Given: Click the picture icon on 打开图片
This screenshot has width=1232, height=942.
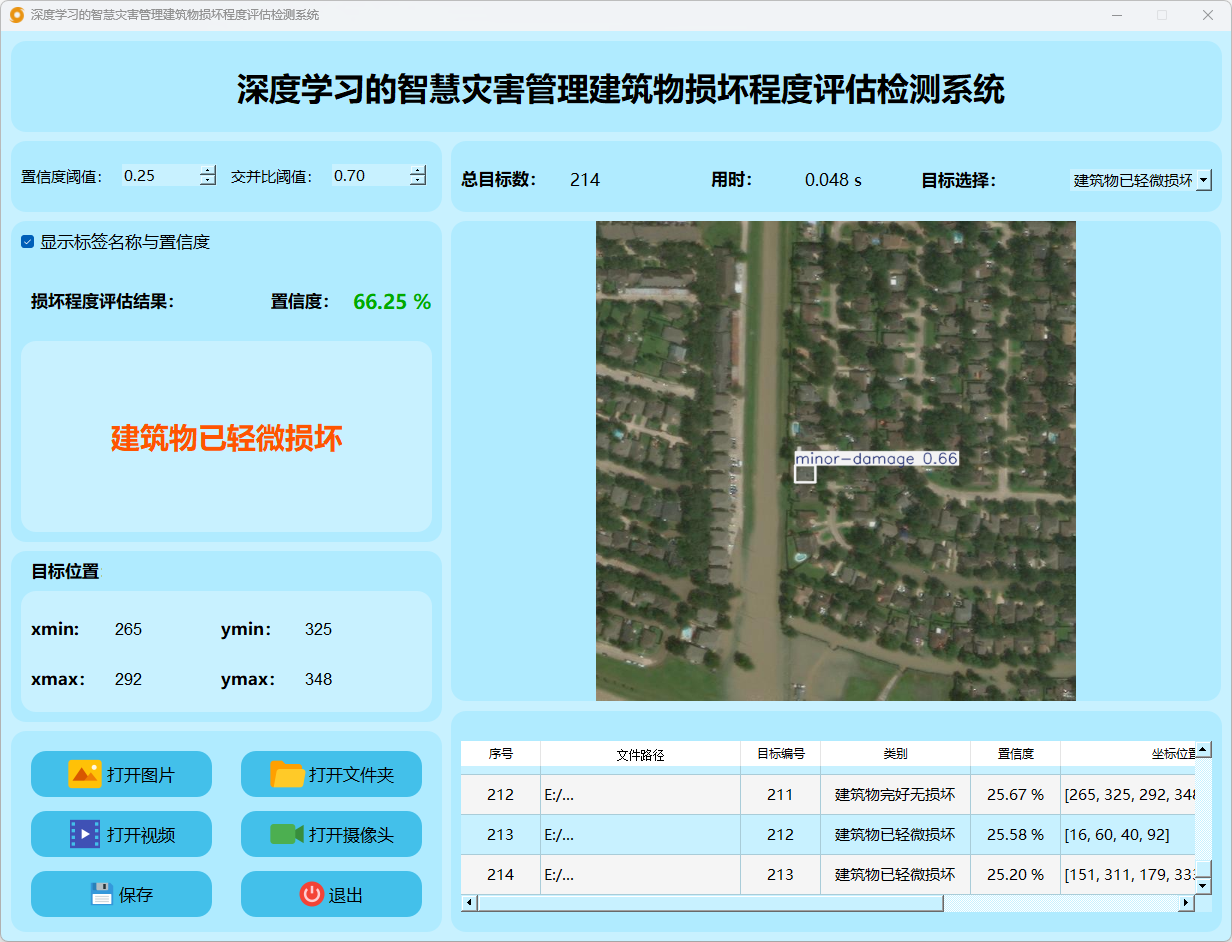Looking at the screenshot, I should (x=85, y=774).
